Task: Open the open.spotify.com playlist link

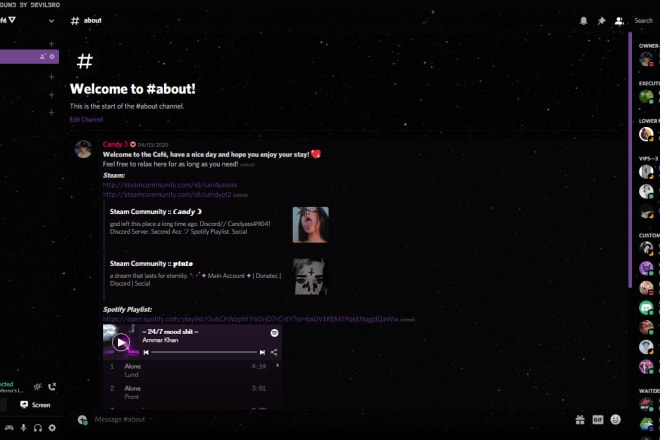Action: (x=250, y=319)
